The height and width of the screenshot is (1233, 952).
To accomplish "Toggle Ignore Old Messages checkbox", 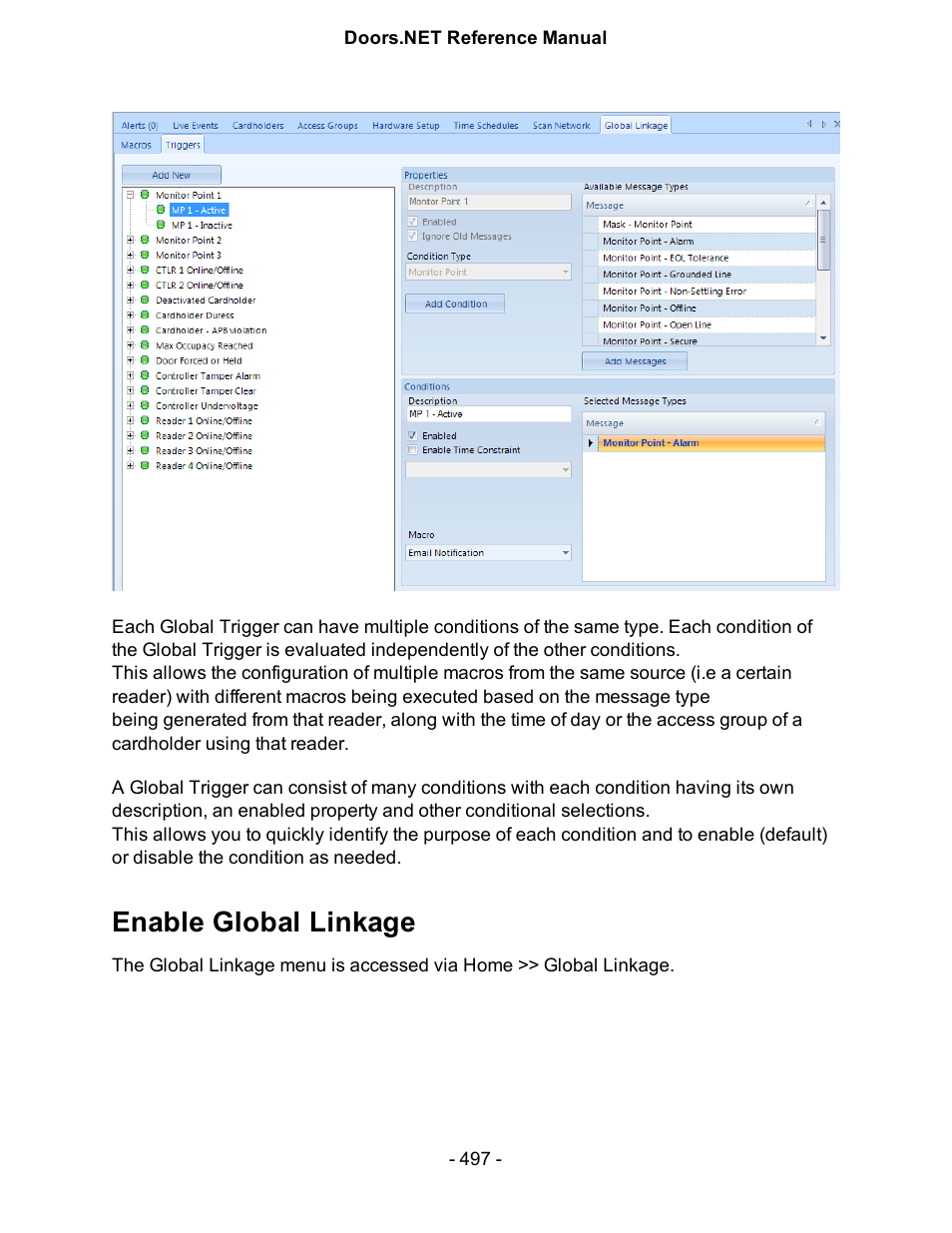I will pos(412,236).
